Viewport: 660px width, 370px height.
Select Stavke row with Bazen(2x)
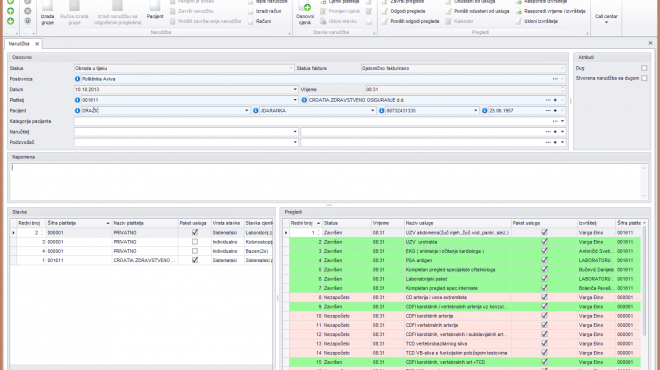point(141,251)
